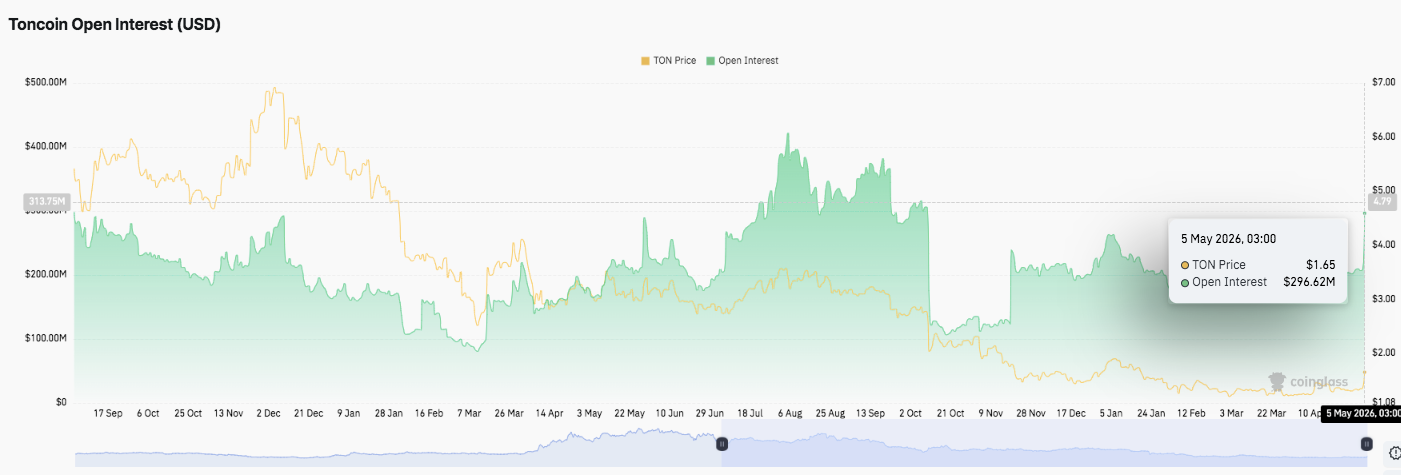
Task: Click the $100.00M label on the left axis
Action: [45, 338]
